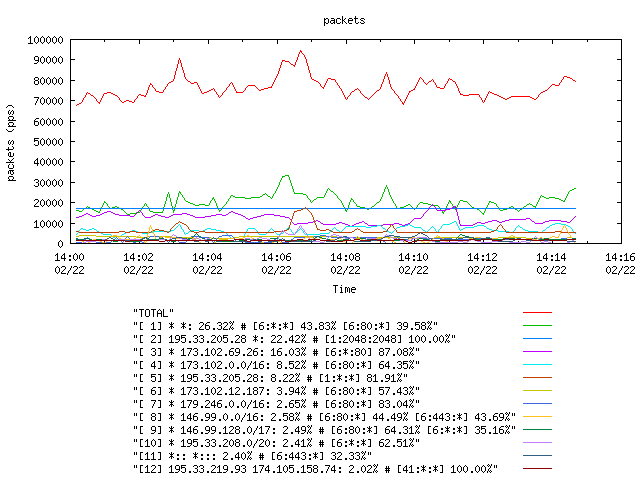
Task: Click the x-axis label "Time"
Action: tap(344, 289)
